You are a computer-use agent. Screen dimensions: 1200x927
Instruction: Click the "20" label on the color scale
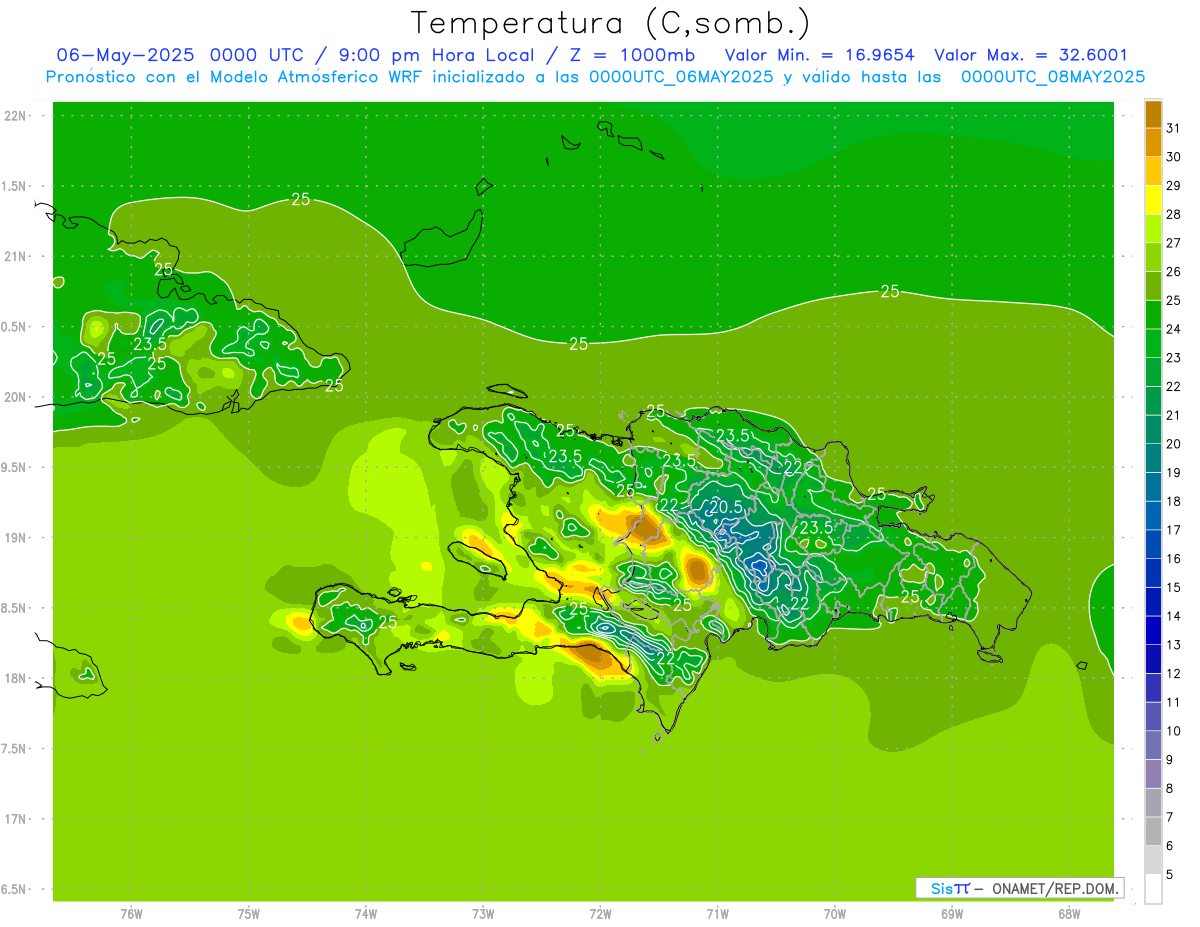click(x=1173, y=444)
